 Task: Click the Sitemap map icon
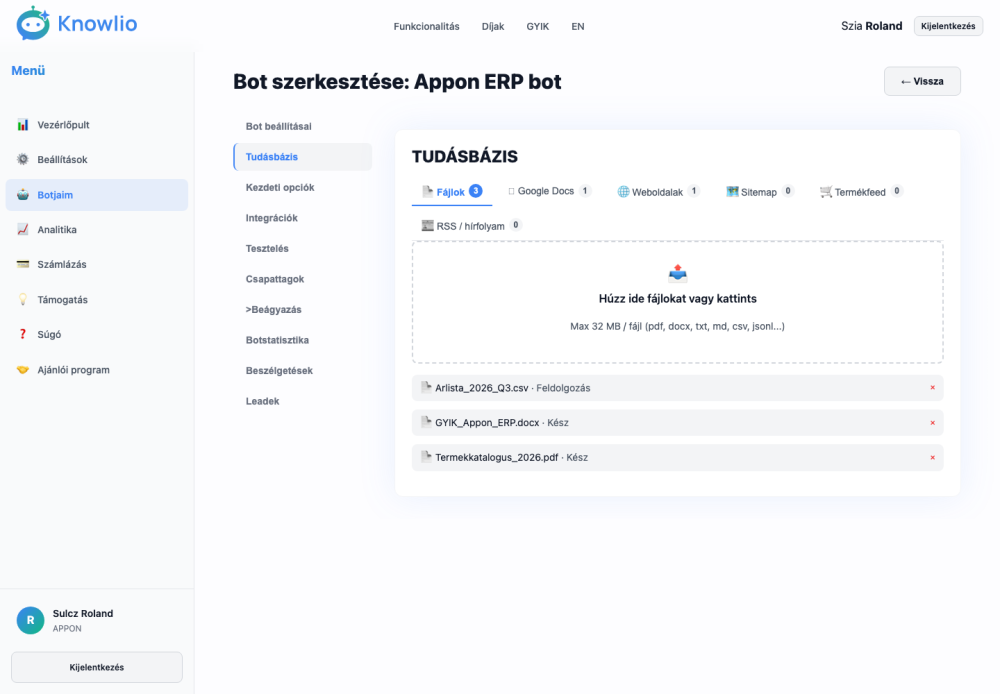point(732,191)
